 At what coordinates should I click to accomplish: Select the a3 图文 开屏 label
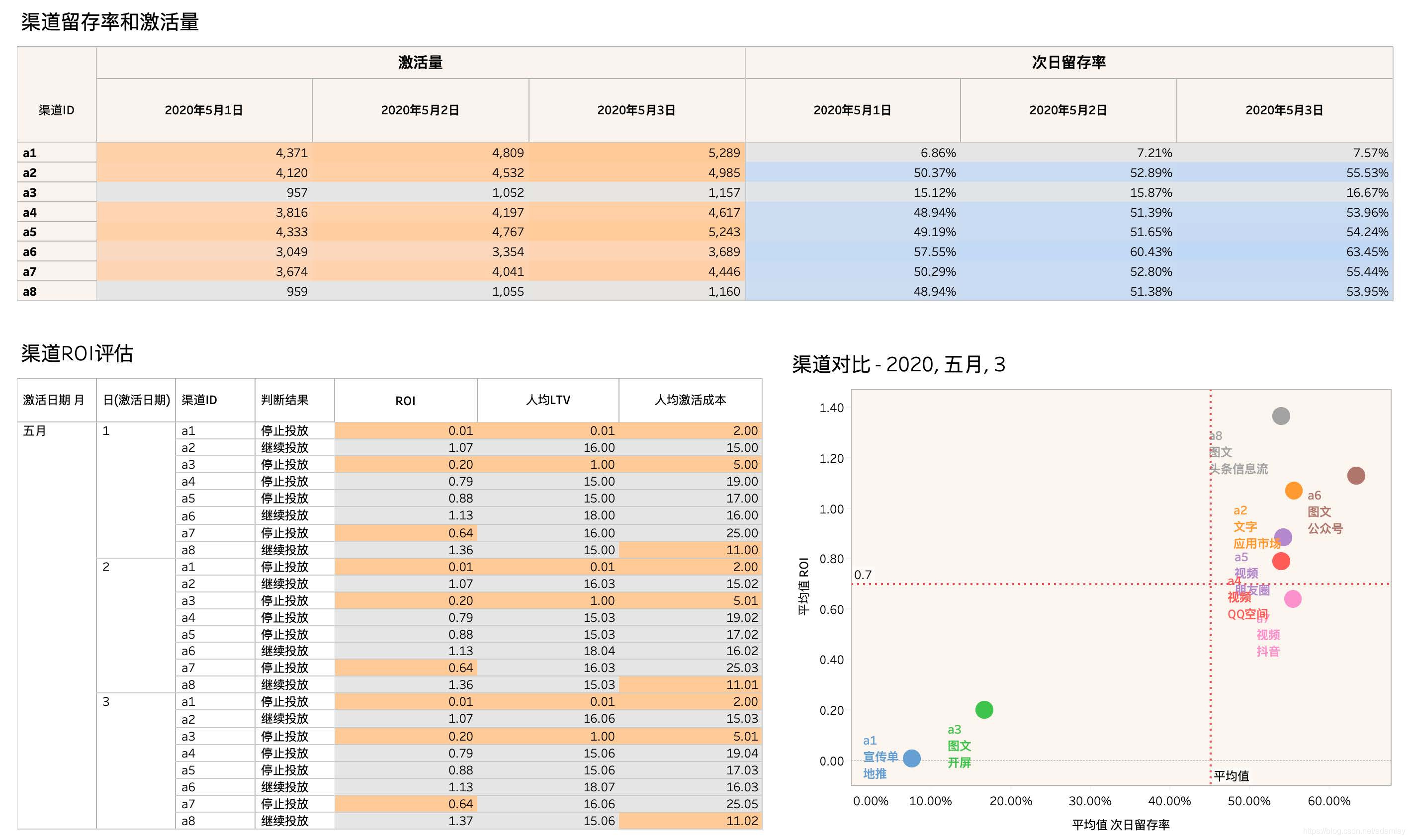(x=959, y=746)
